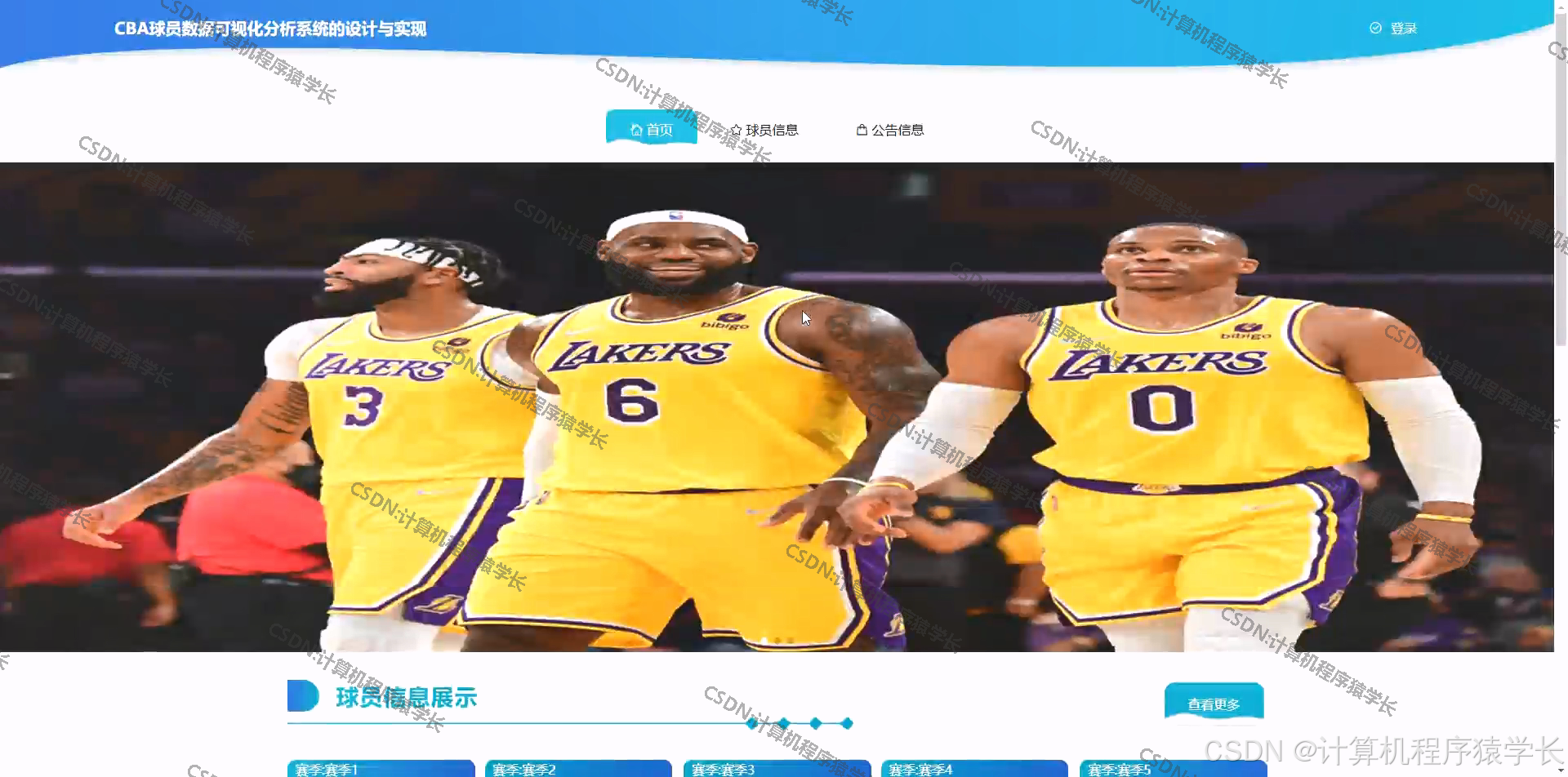The height and width of the screenshot is (777, 1568).
Task: Open the 球员信息 menu item
Action: point(772,130)
